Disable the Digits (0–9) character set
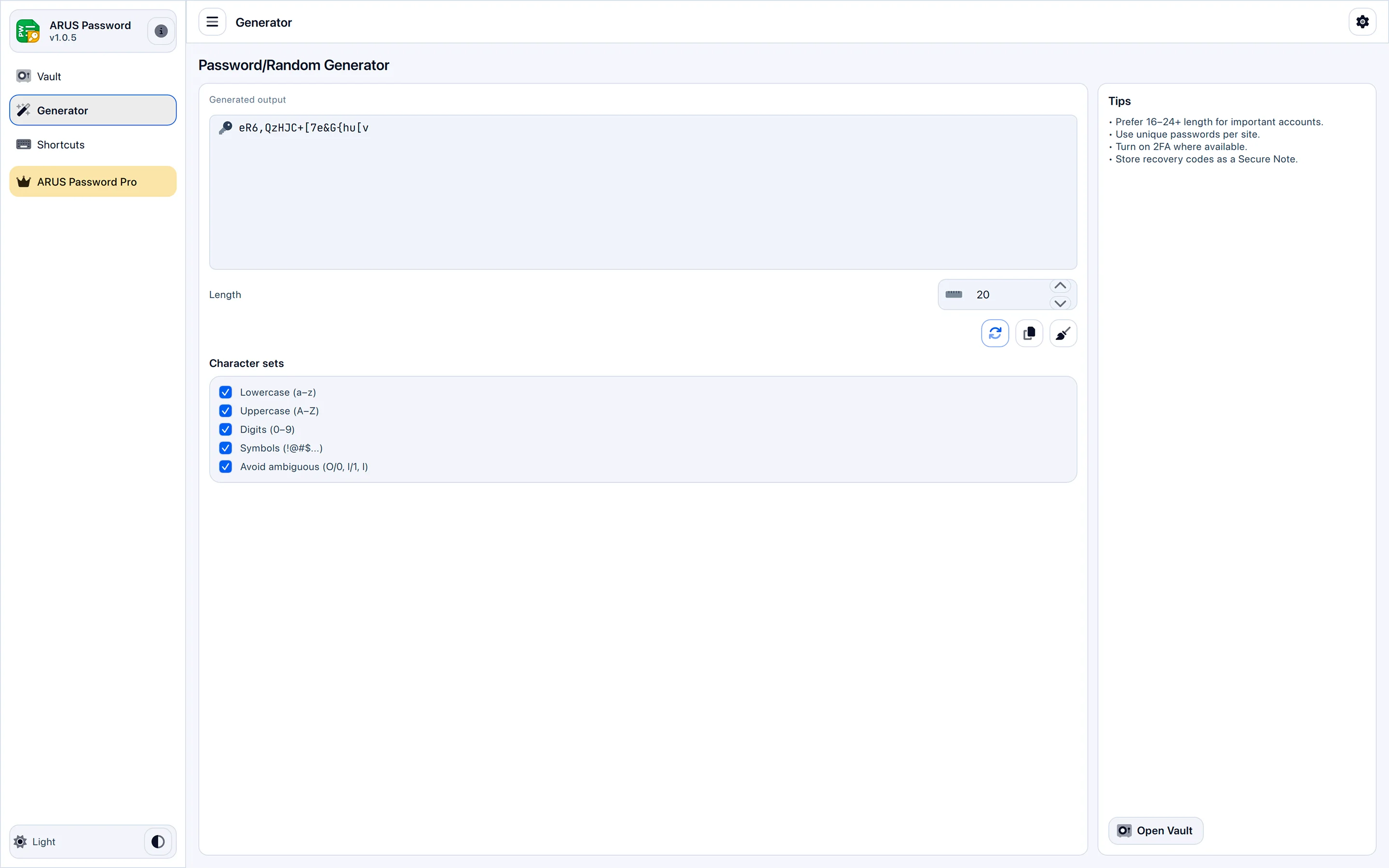Screen dimensions: 1389x868 tap(225, 429)
